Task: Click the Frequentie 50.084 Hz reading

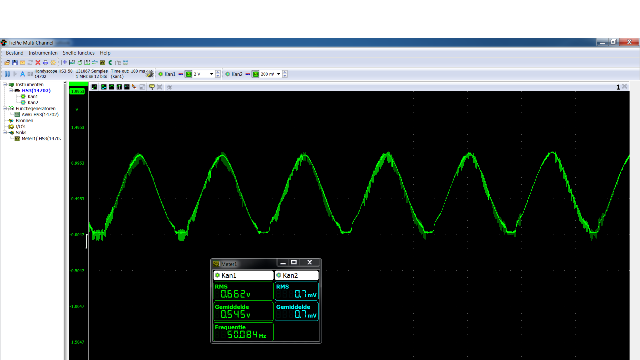Action: click(x=243, y=331)
